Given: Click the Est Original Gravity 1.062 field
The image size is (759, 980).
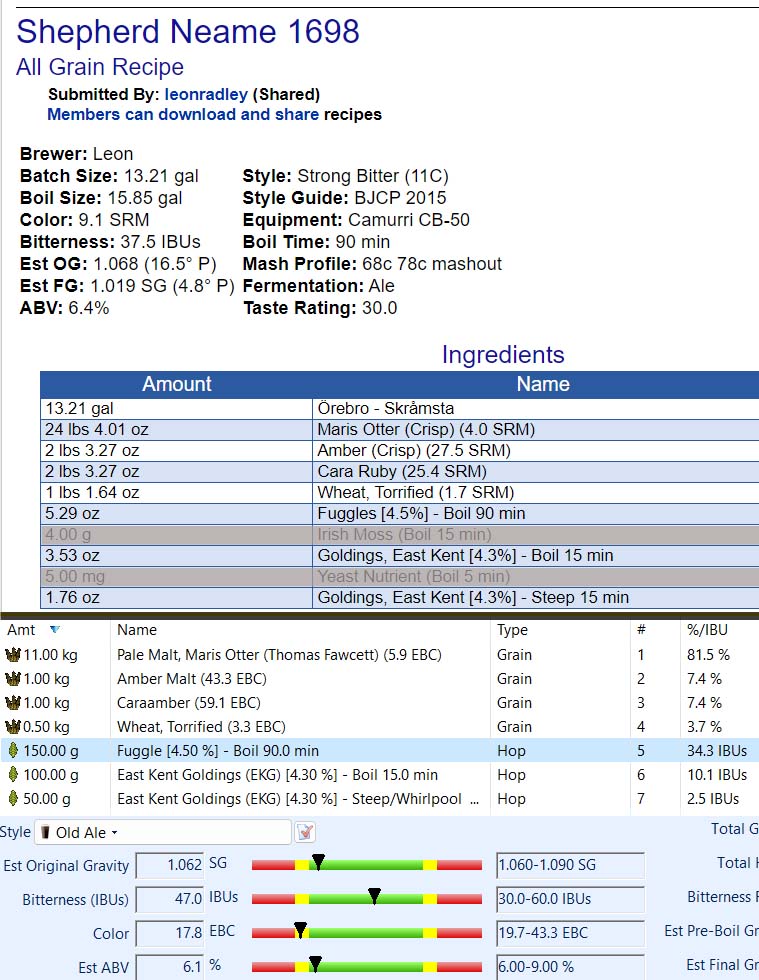Looking at the screenshot, I should (169, 865).
